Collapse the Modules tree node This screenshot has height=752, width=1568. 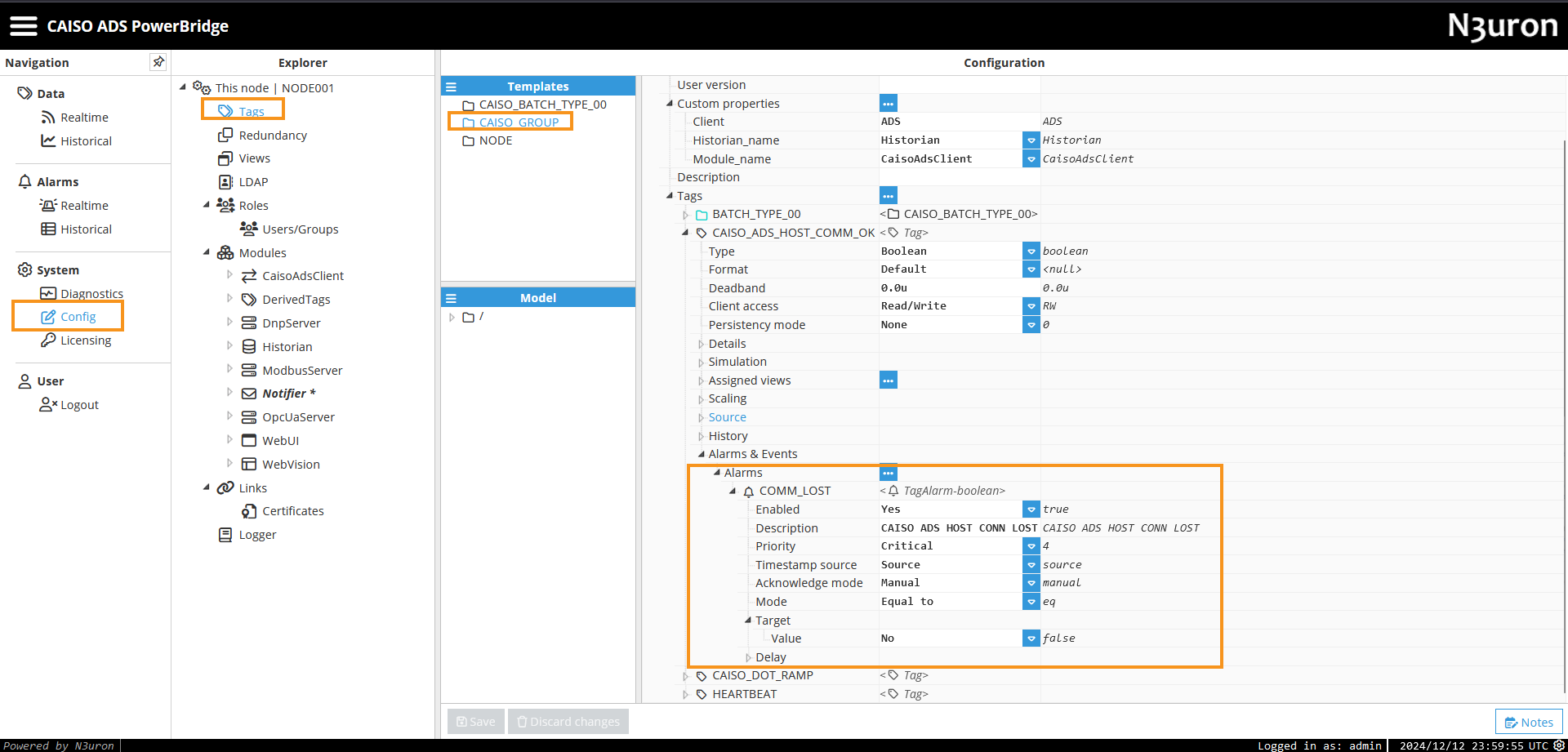pos(207,252)
